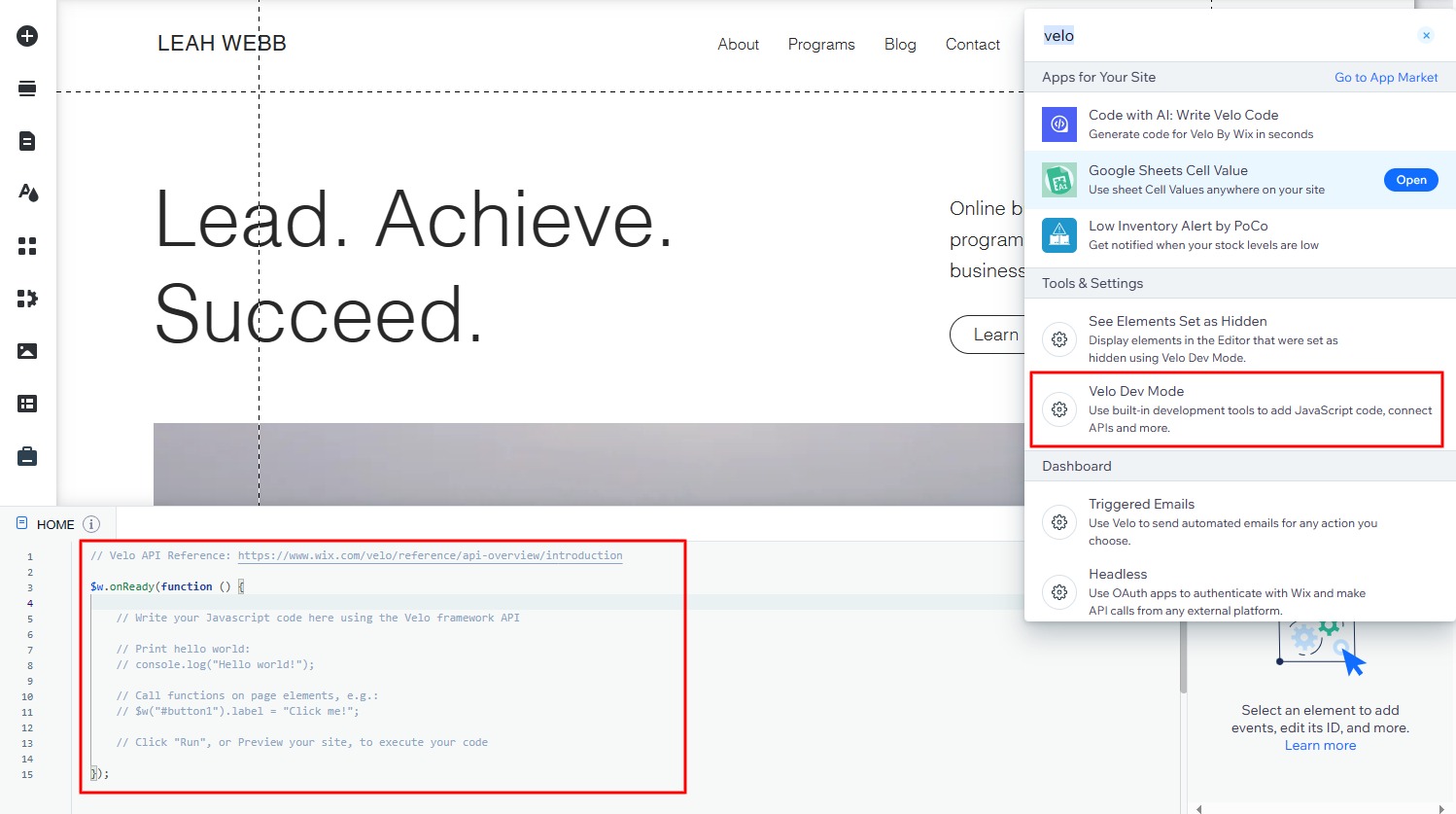Click Learn more in the properties panel
The width and height of the screenshot is (1456, 814).
pos(1320,746)
